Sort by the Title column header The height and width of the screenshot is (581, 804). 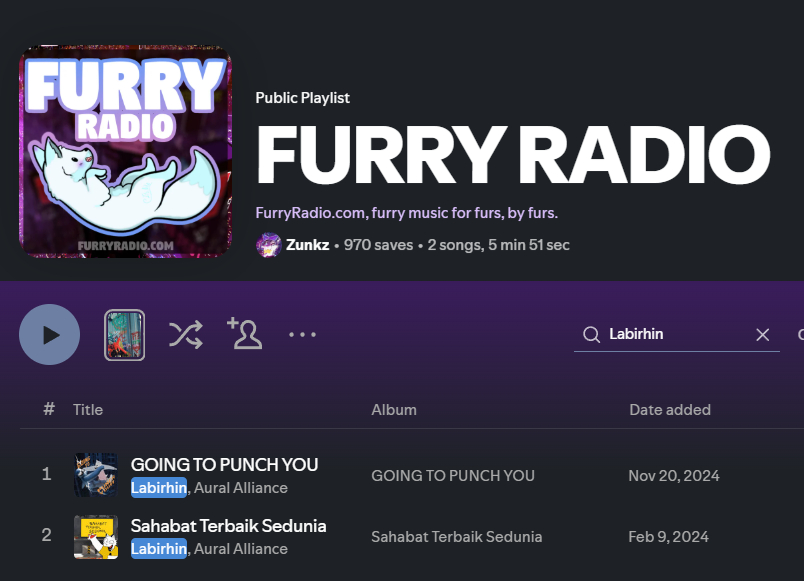88,410
